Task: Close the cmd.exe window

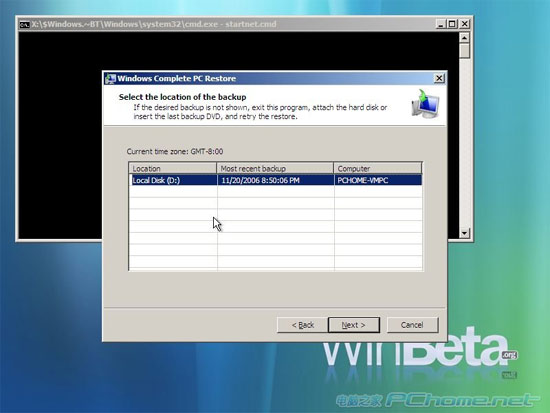Action: [x=464, y=24]
